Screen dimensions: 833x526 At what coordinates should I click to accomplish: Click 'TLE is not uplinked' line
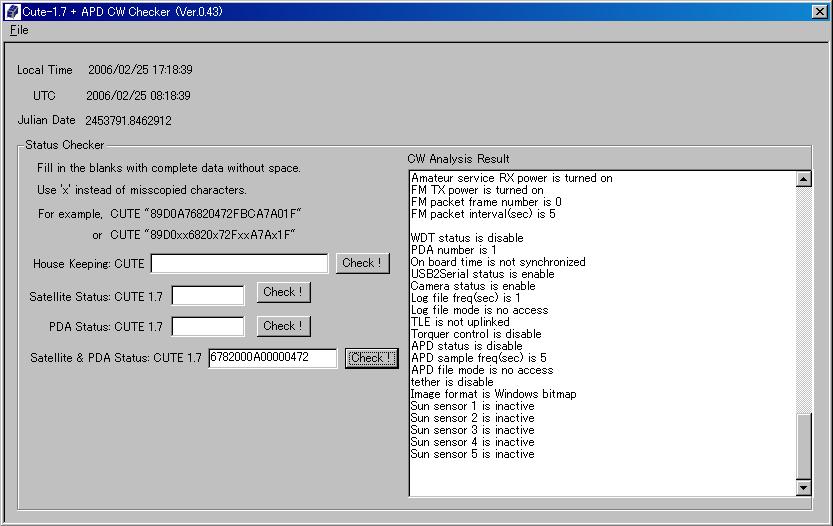(x=460, y=322)
